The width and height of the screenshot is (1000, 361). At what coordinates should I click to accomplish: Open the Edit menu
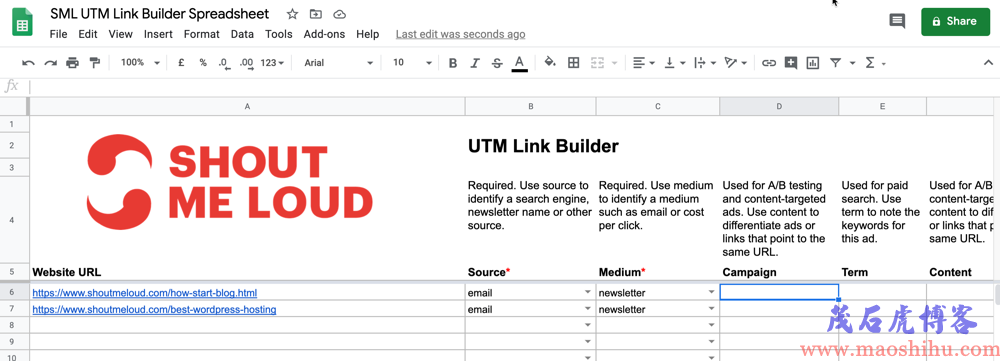point(88,34)
